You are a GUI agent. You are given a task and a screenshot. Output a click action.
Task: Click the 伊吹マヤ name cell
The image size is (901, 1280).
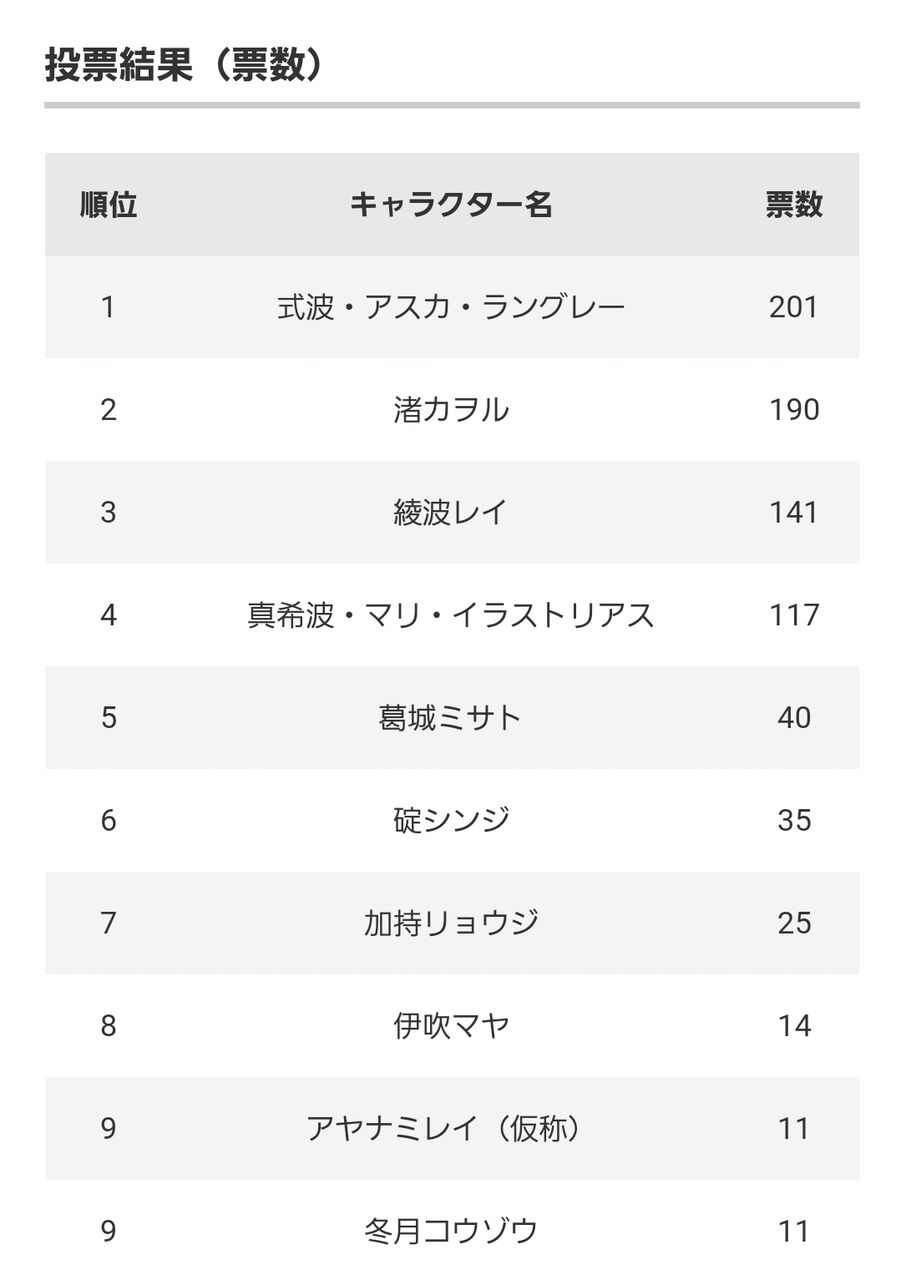[451, 1026]
